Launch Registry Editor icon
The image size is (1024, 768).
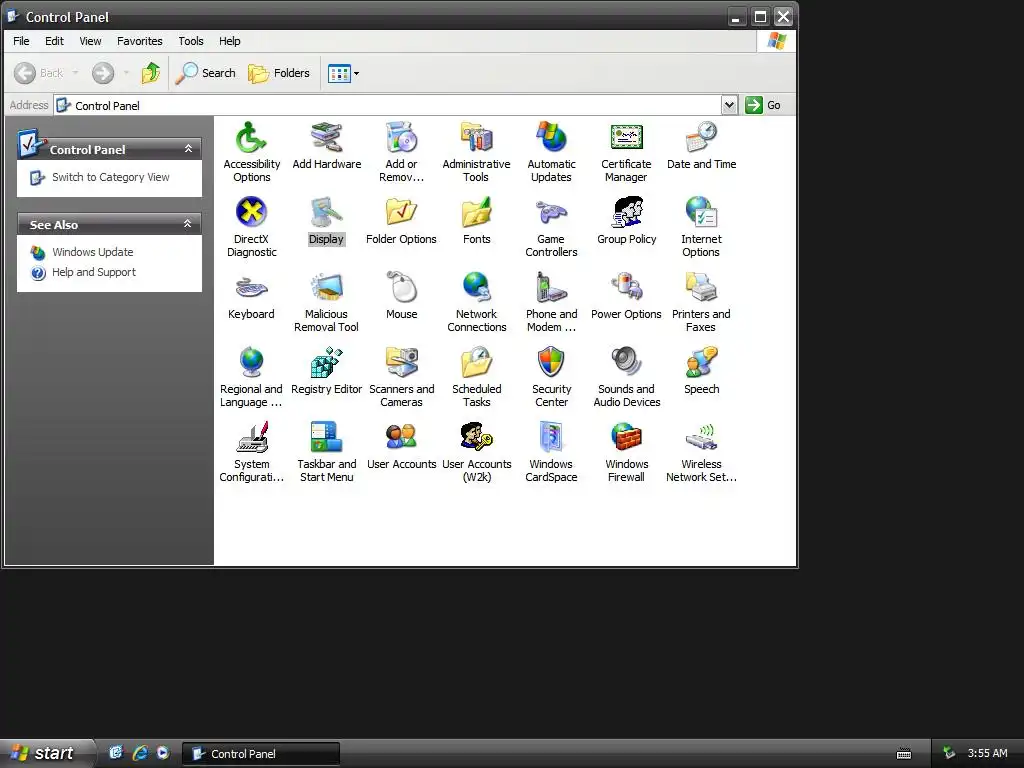(327, 363)
